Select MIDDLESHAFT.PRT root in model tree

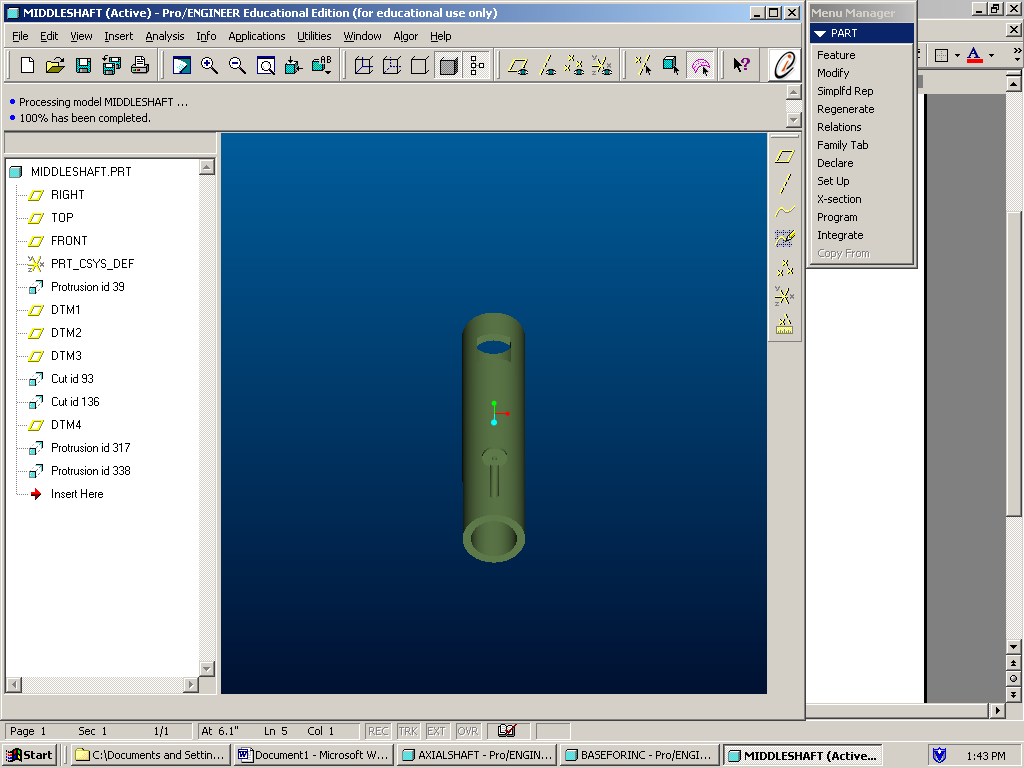81,172
